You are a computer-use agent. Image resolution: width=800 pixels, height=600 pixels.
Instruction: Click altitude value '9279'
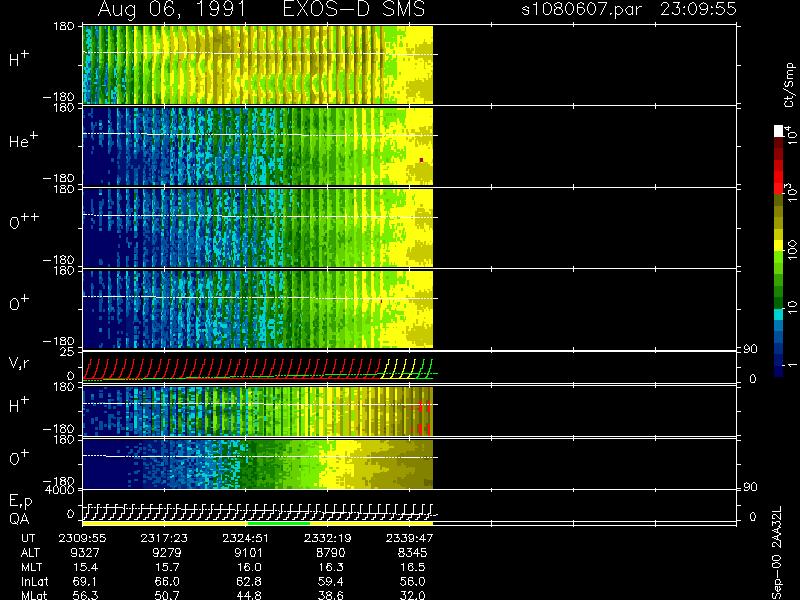tap(166, 553)
